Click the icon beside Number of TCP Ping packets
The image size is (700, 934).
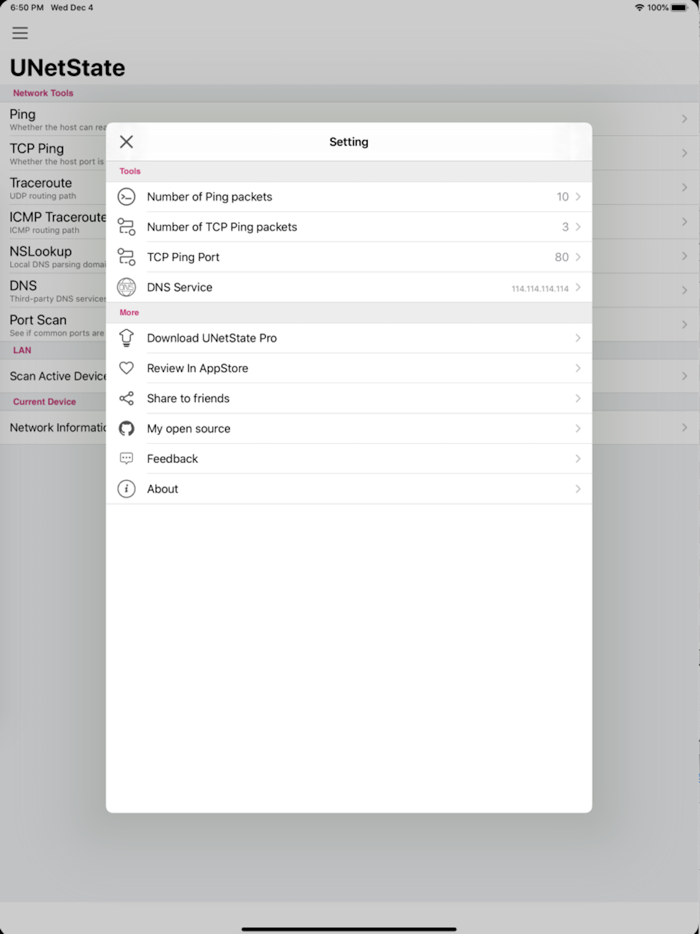tap(126, 227)
